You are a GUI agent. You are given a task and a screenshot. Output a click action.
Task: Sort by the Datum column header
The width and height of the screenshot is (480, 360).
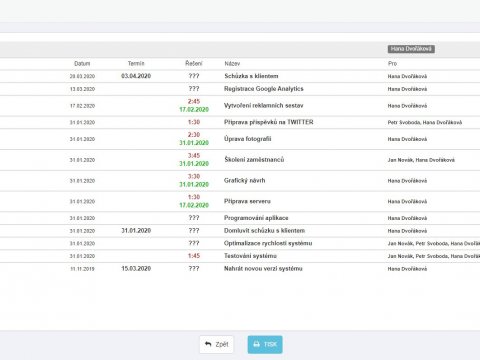click(82, 63)
